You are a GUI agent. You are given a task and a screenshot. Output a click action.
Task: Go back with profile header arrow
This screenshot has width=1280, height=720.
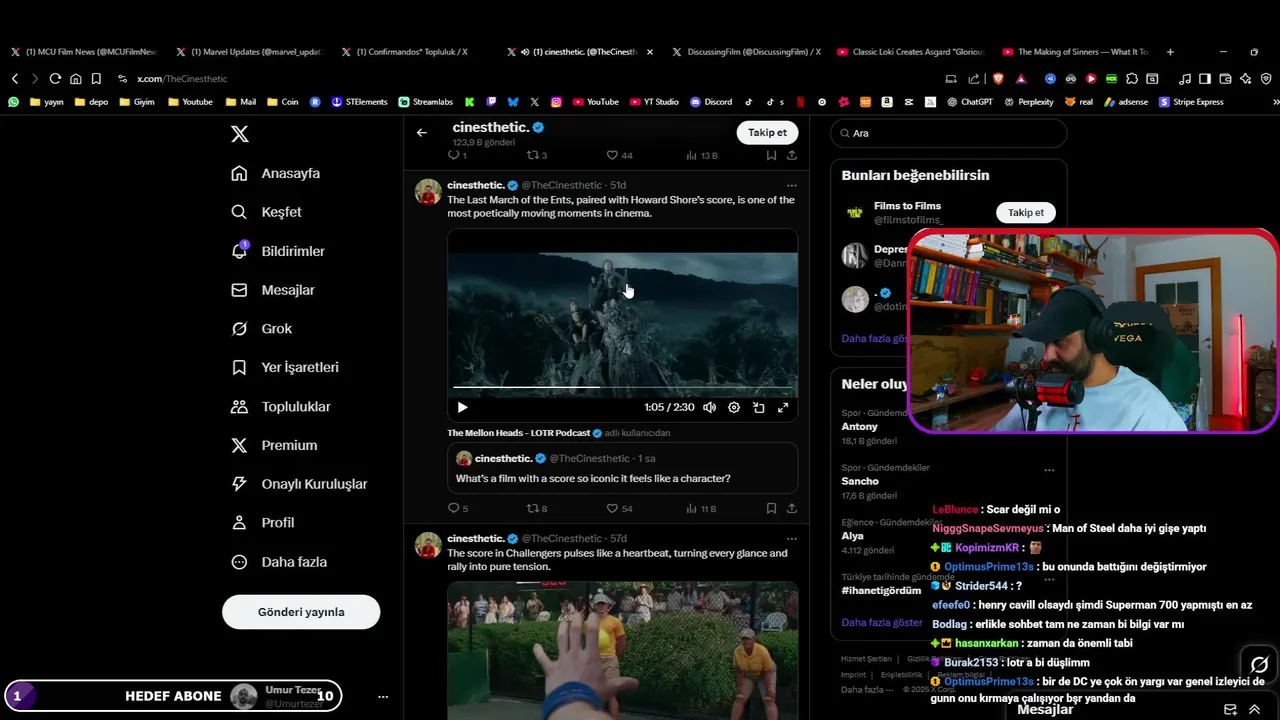pyautogui.click(x=422, y=132)
